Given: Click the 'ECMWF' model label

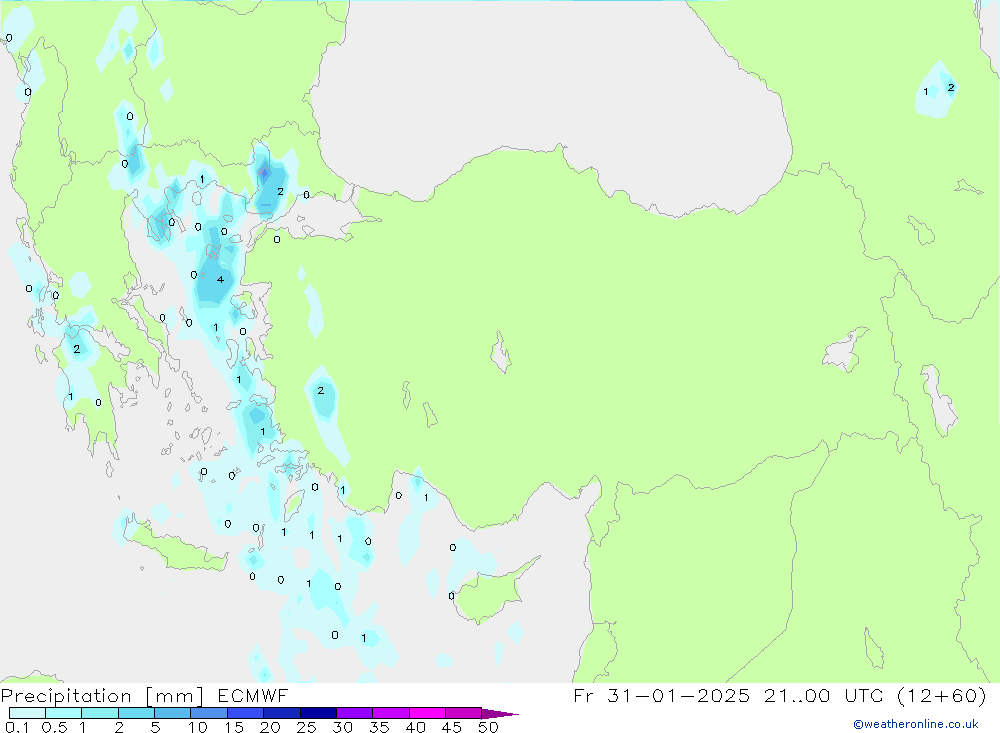Looking at the screenshot, I should click(x=253, y=695).
